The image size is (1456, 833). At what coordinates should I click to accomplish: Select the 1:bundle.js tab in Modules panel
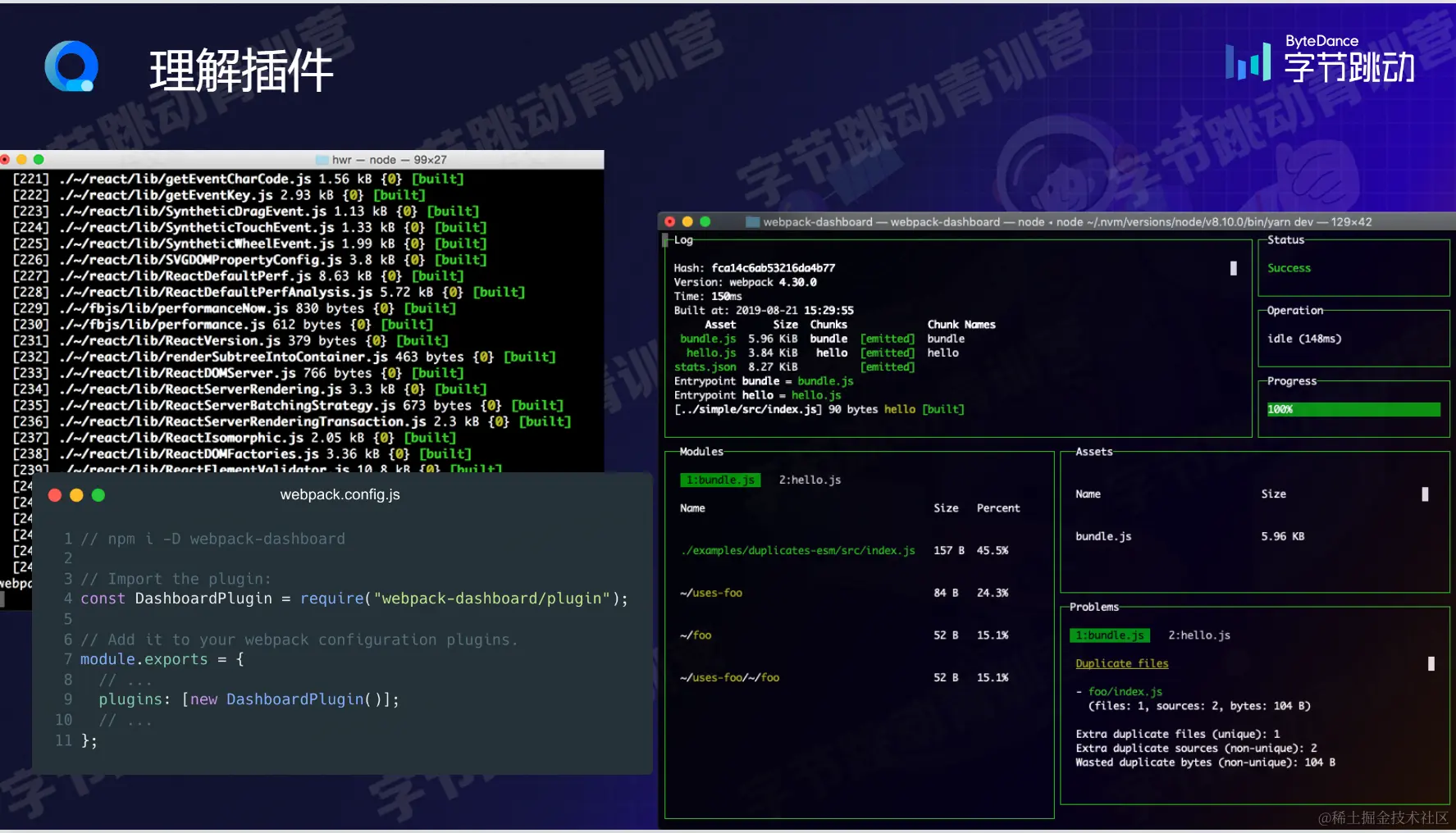pos(720,480)
